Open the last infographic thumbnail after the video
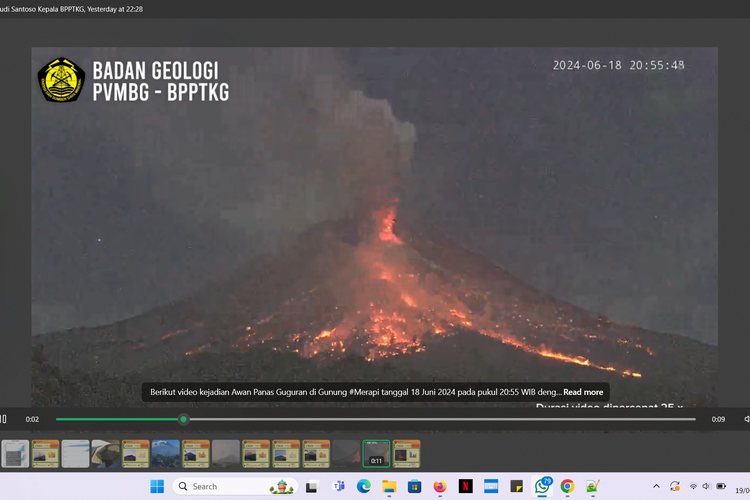 407,454
